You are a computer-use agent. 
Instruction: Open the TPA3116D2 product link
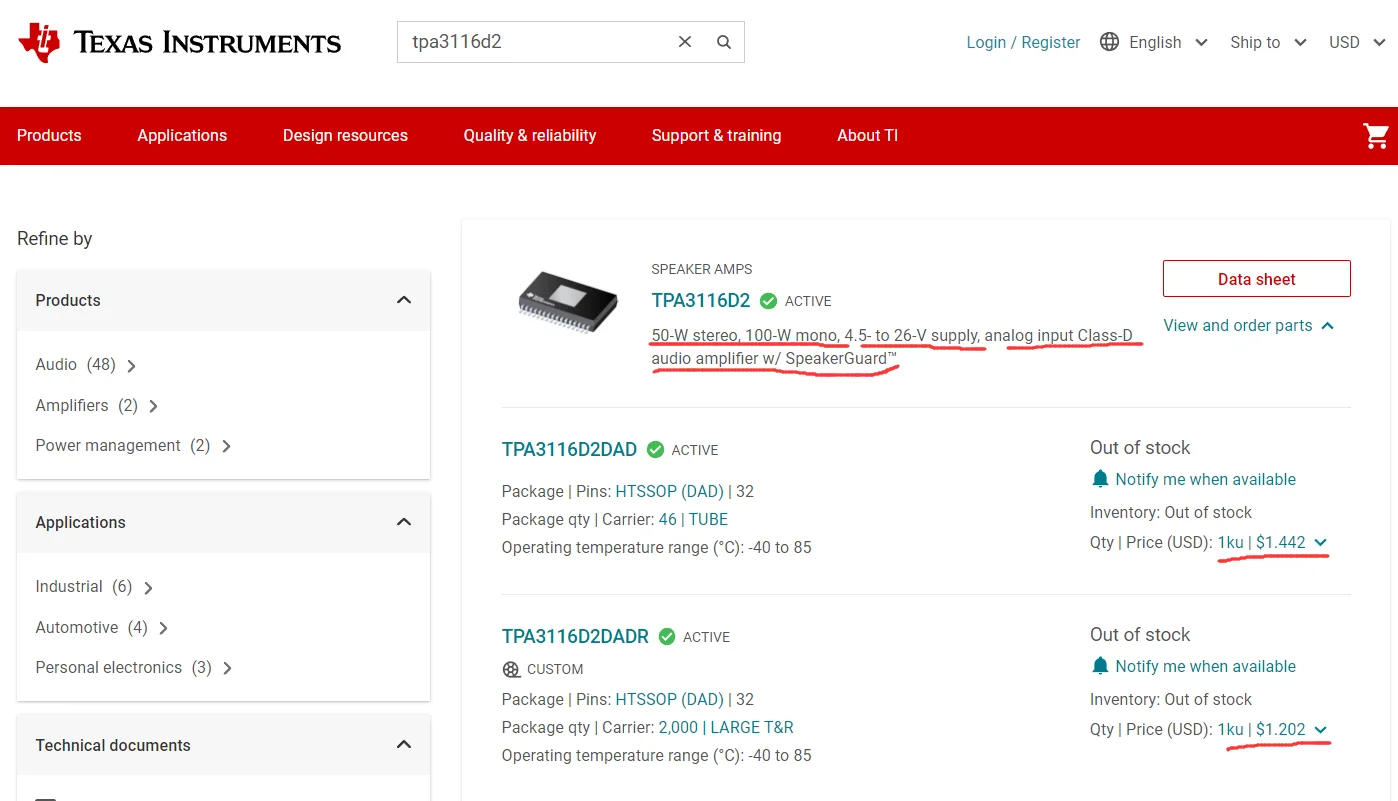(701, 300)
